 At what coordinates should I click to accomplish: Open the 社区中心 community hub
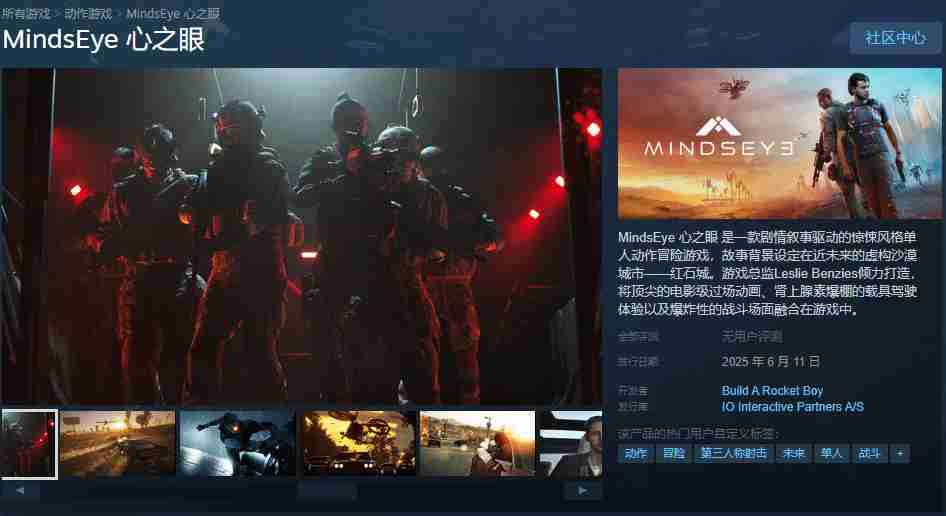click(x=895, y=38)
